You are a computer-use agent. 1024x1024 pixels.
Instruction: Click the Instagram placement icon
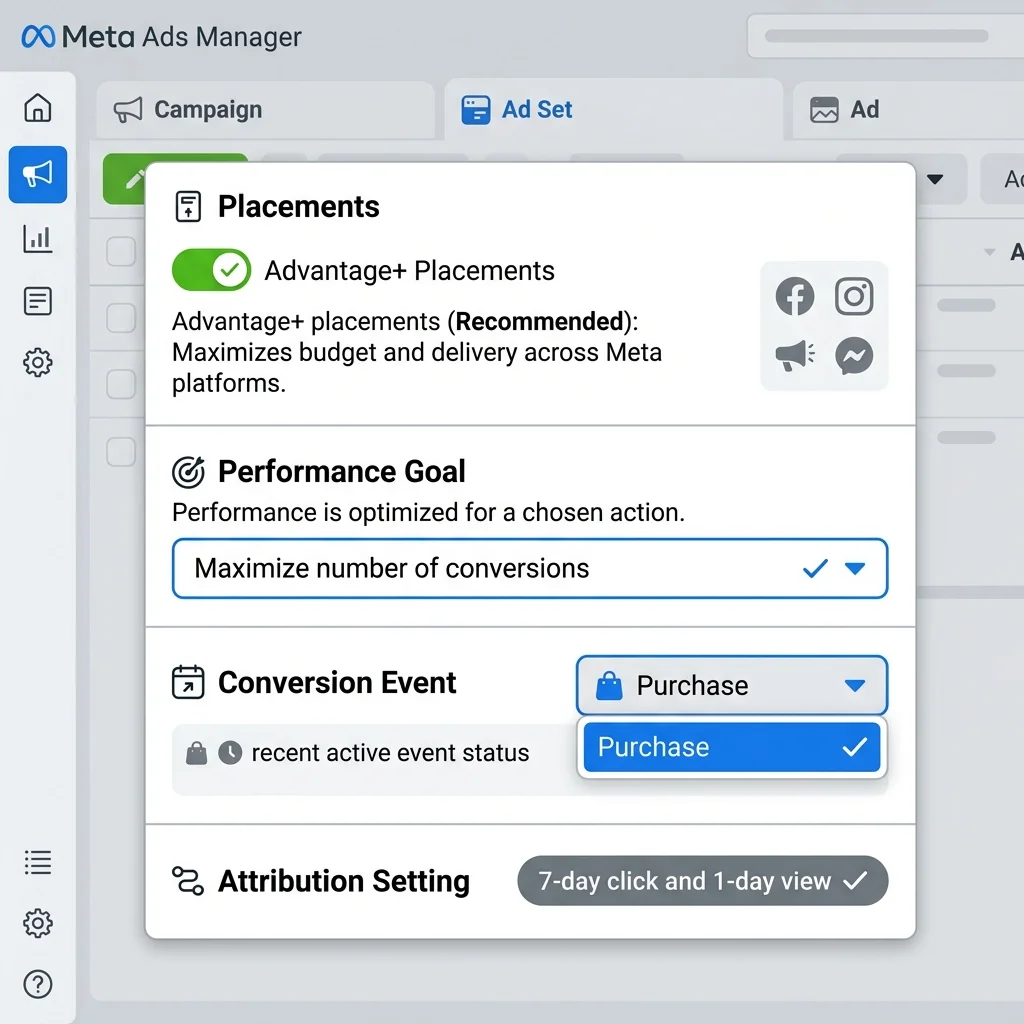click(x=854, y=296)
